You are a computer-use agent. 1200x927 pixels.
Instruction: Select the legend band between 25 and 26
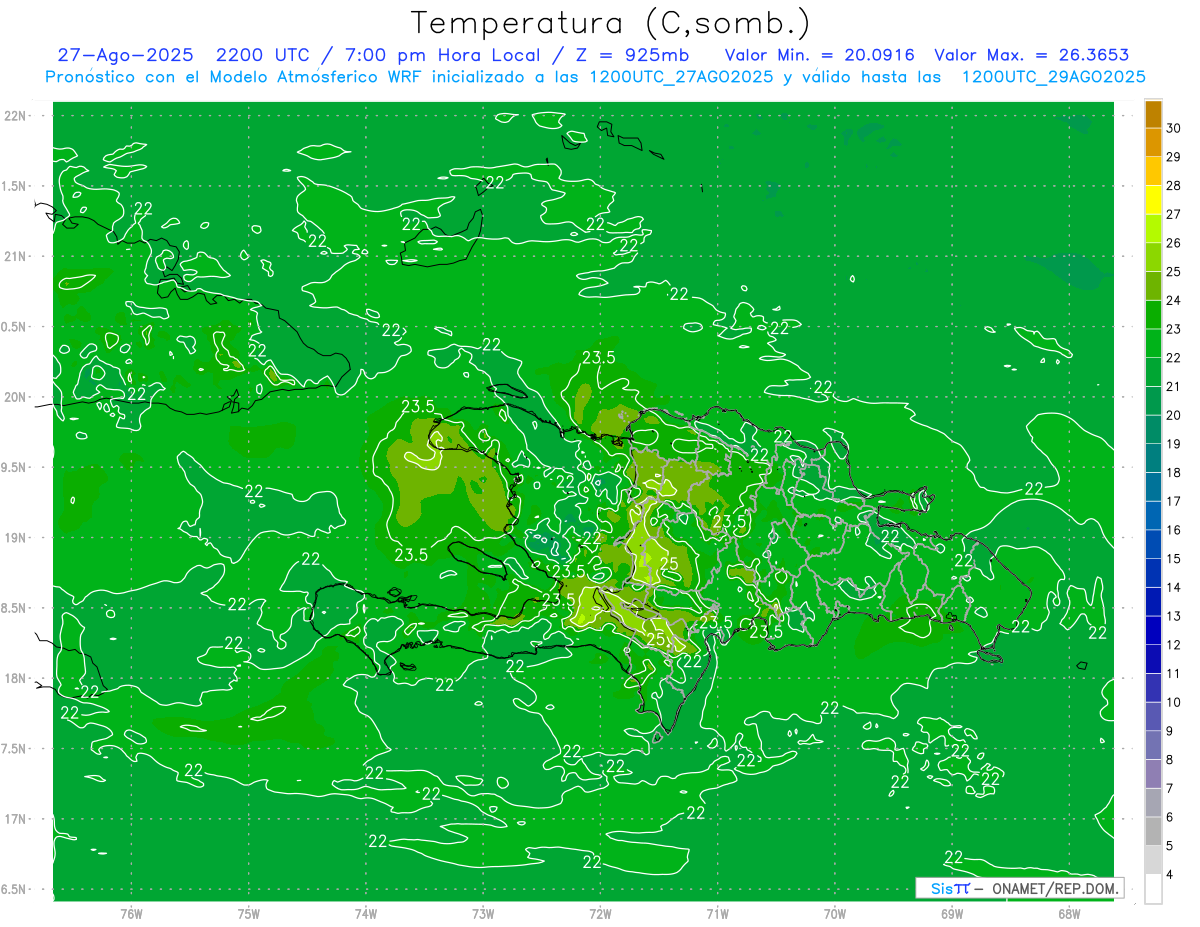1153,257
